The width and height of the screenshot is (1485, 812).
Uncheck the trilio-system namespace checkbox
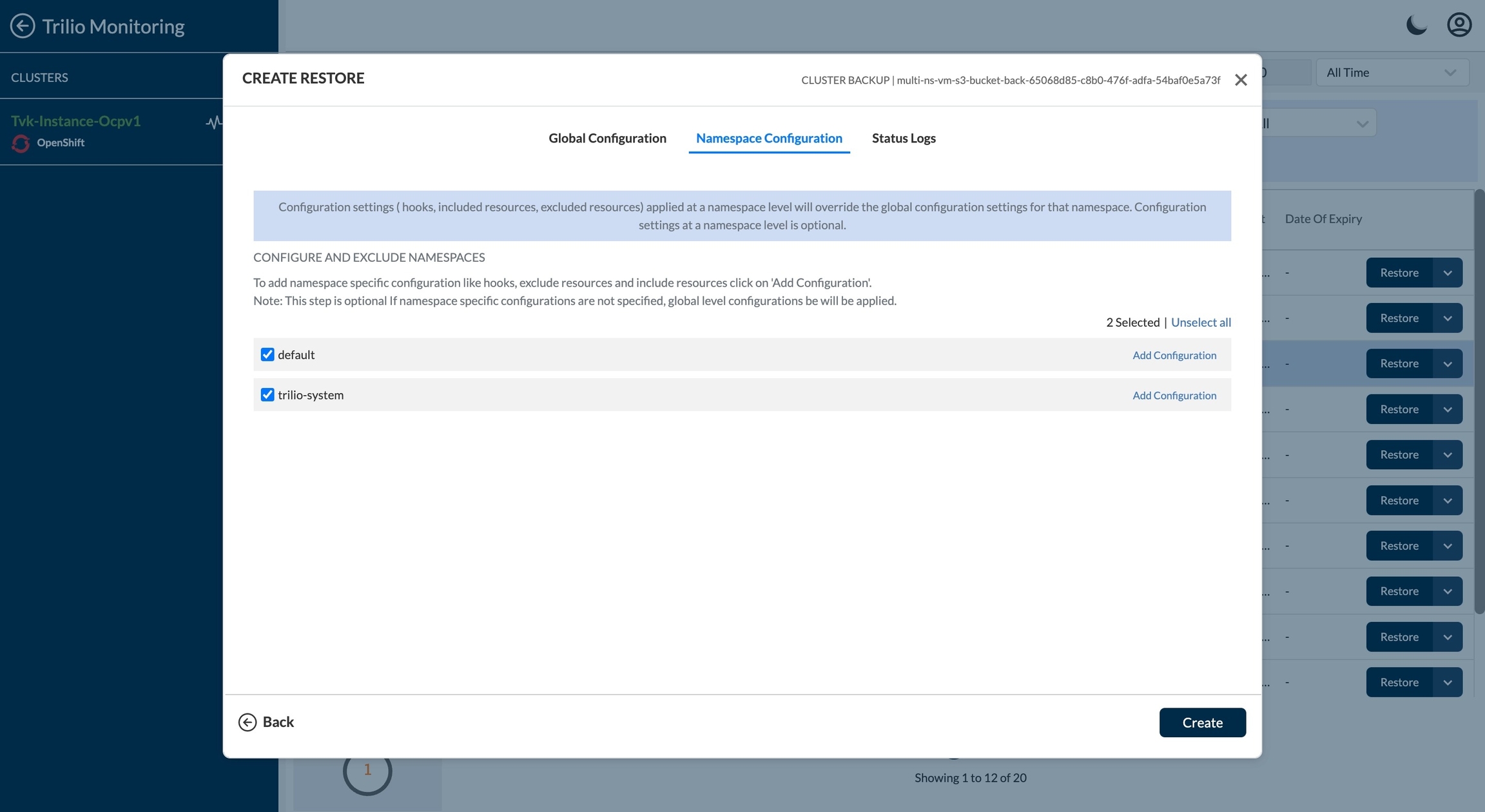[x=267, y=394]
